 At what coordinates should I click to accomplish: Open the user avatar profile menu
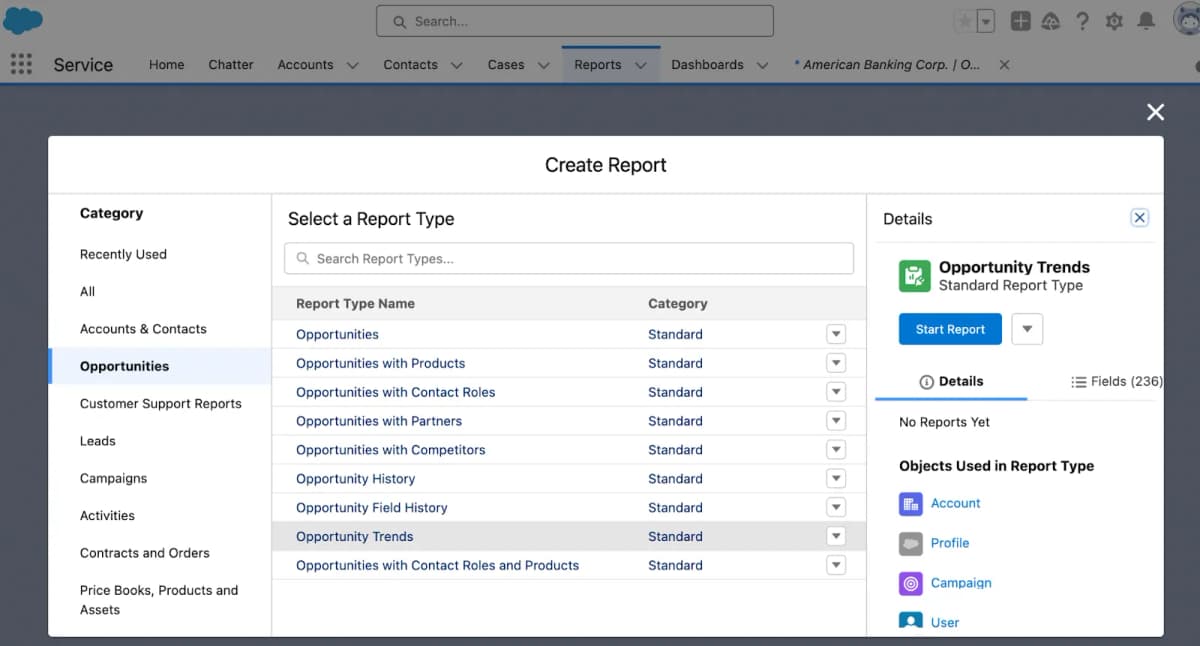point(1187,21)
